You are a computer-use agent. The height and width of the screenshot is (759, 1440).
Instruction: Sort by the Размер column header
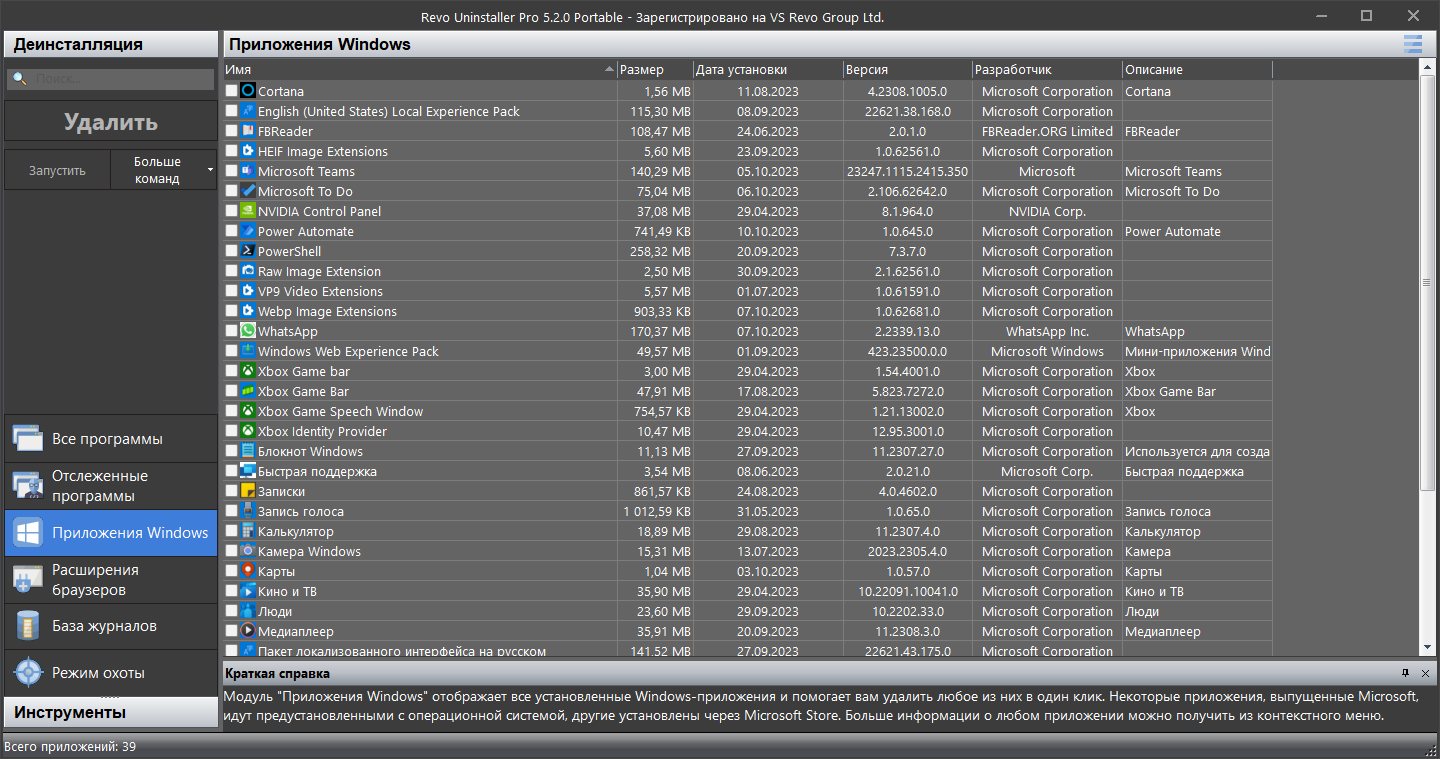(x=655, y=70)
